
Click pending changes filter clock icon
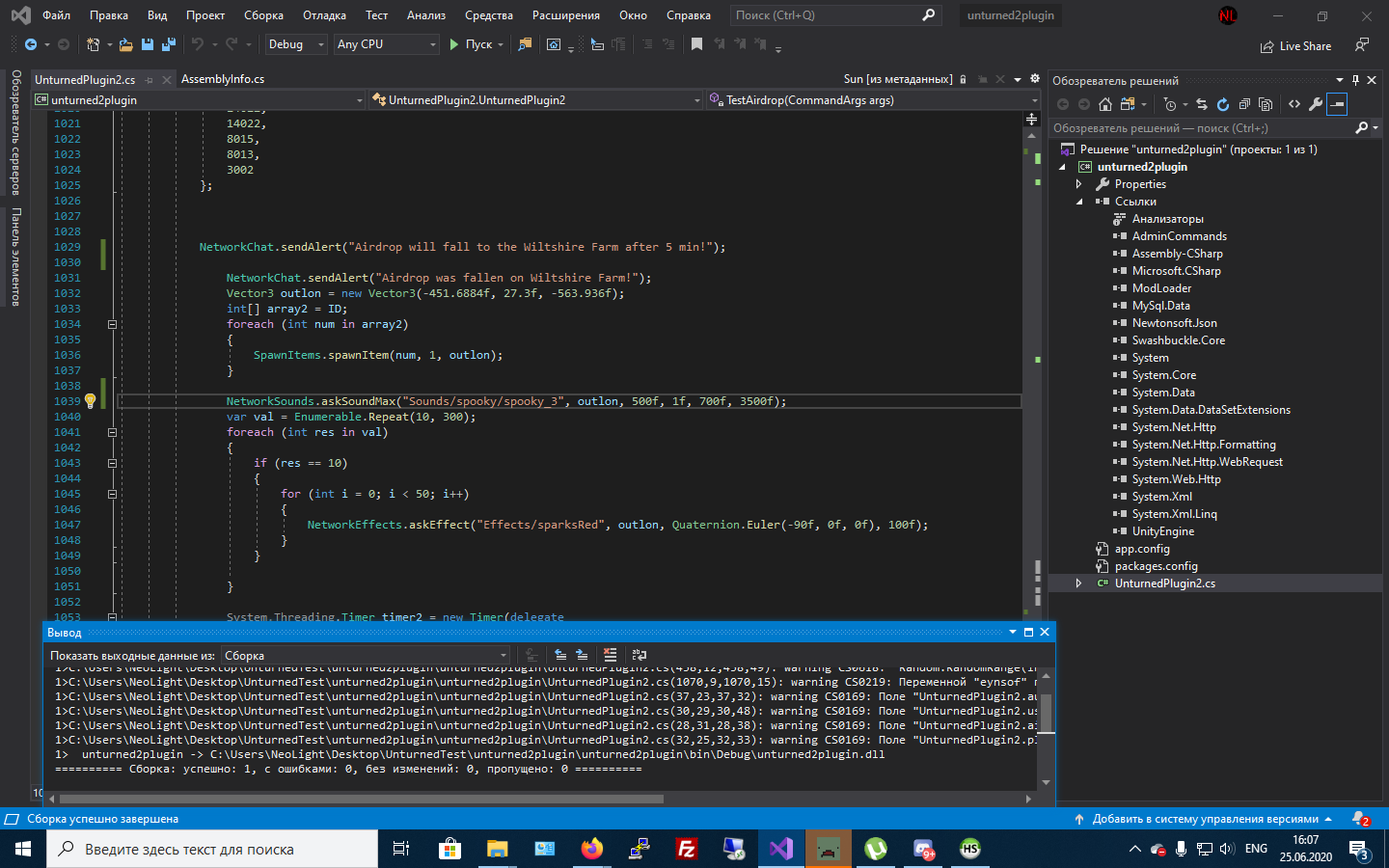click(x=1170, y=104)
